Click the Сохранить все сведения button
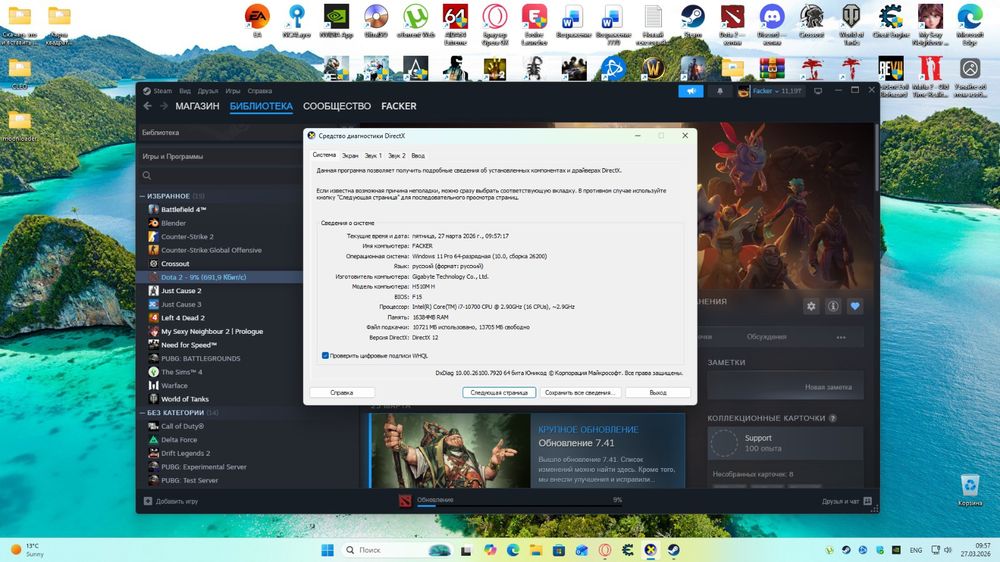This screenshot has height=562, width=1000. (580, 393)
